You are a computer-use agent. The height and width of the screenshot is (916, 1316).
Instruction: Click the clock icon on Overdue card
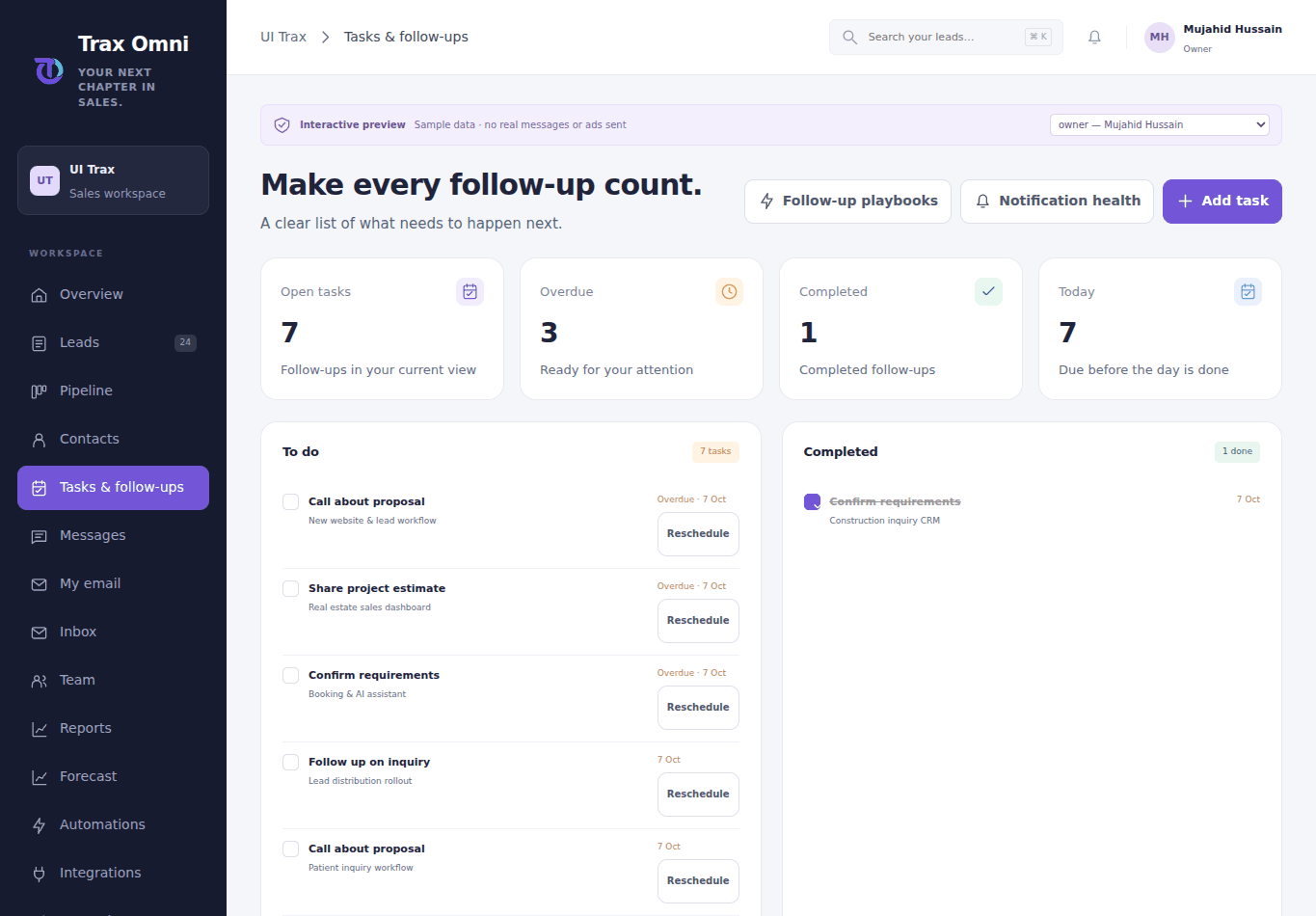tap(729, 291)
